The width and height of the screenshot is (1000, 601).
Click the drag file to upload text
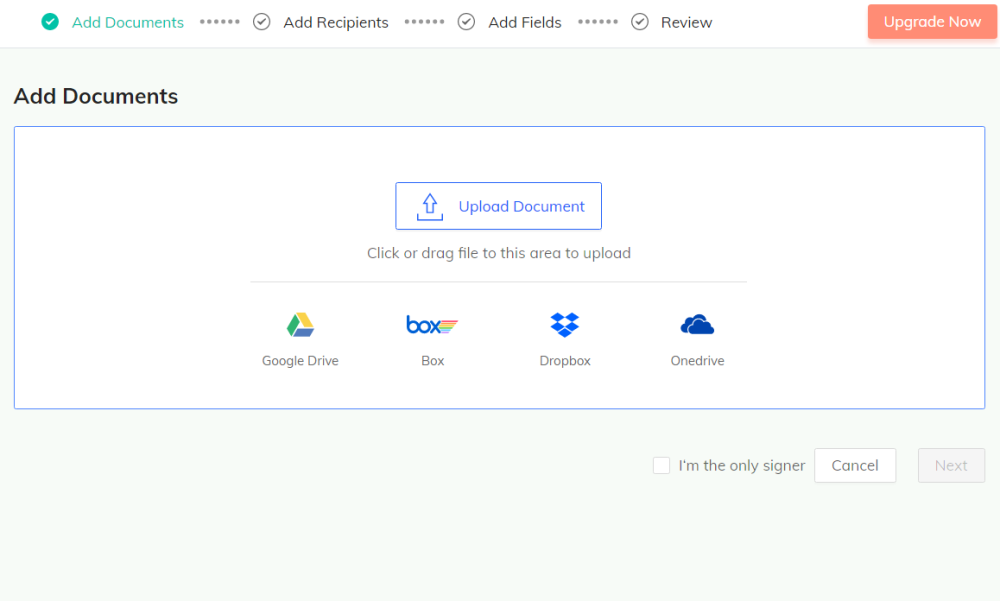pos(498,253)
